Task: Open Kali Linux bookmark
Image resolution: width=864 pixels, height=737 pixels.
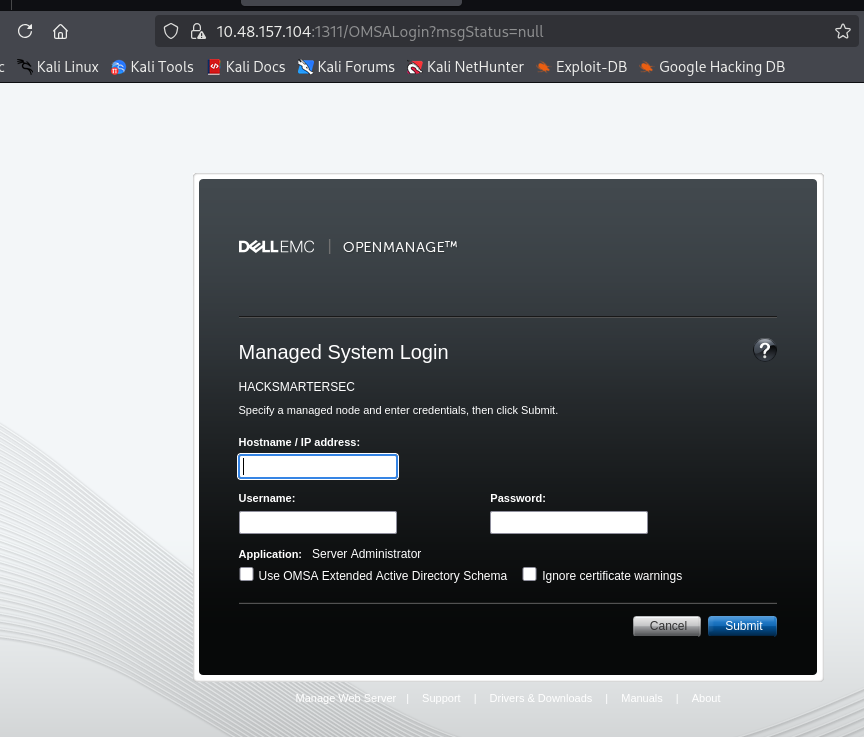Action: point(58,67)
